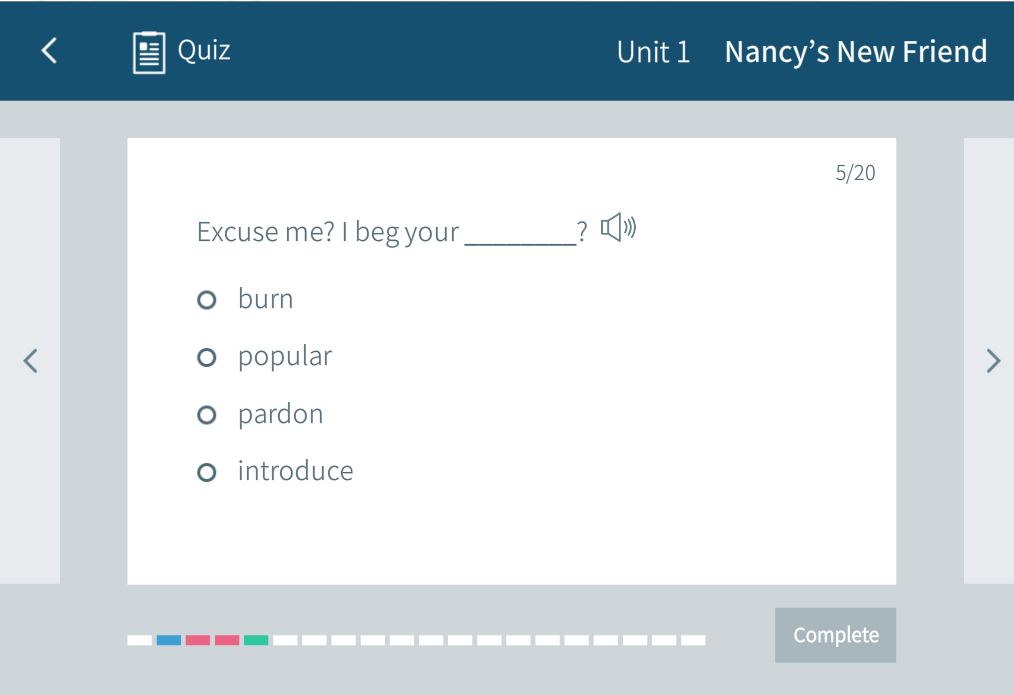Image resolution: width=1014 pixels, height=695 pixels.
Task: Go to previous question with left chevron
Action: coord(31,361)
